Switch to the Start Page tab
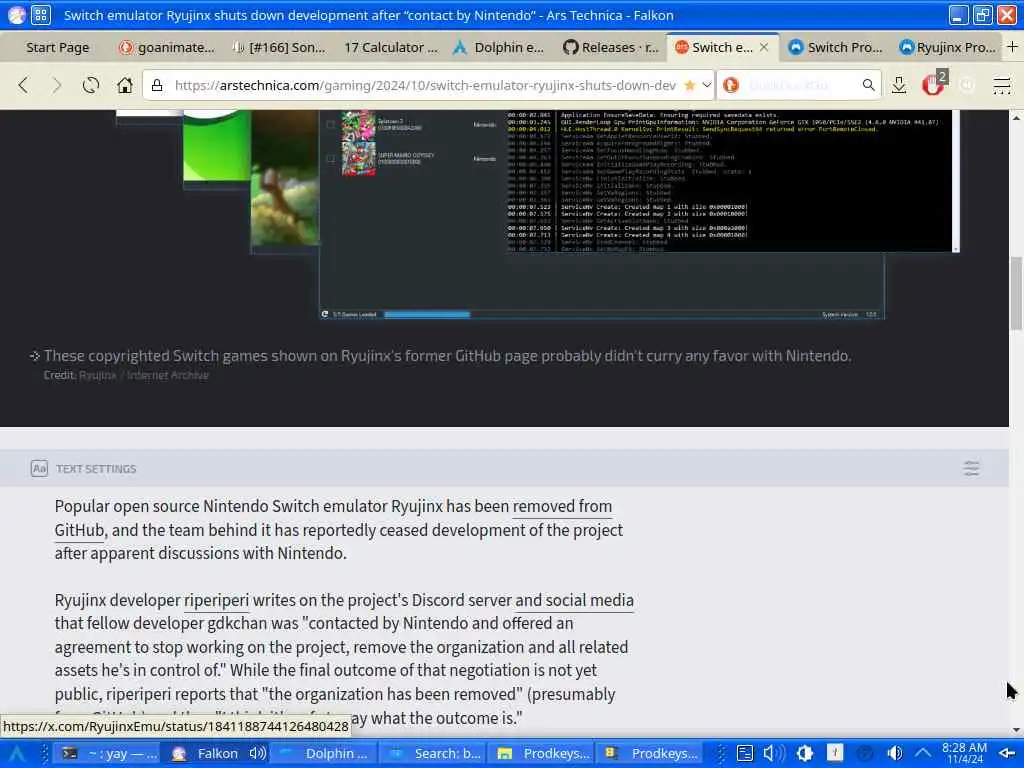This screenshot has height=768, width=1024. 57,48
